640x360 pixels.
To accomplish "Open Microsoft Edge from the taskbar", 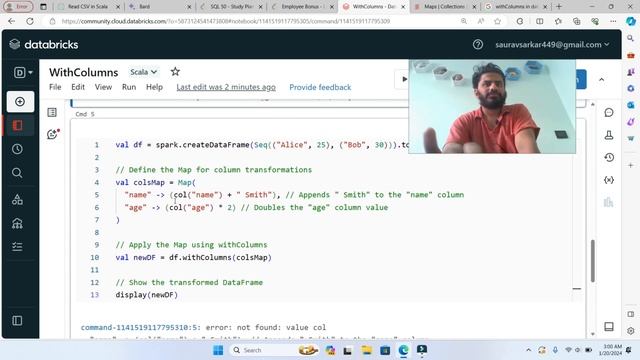I will click(403, 350).
